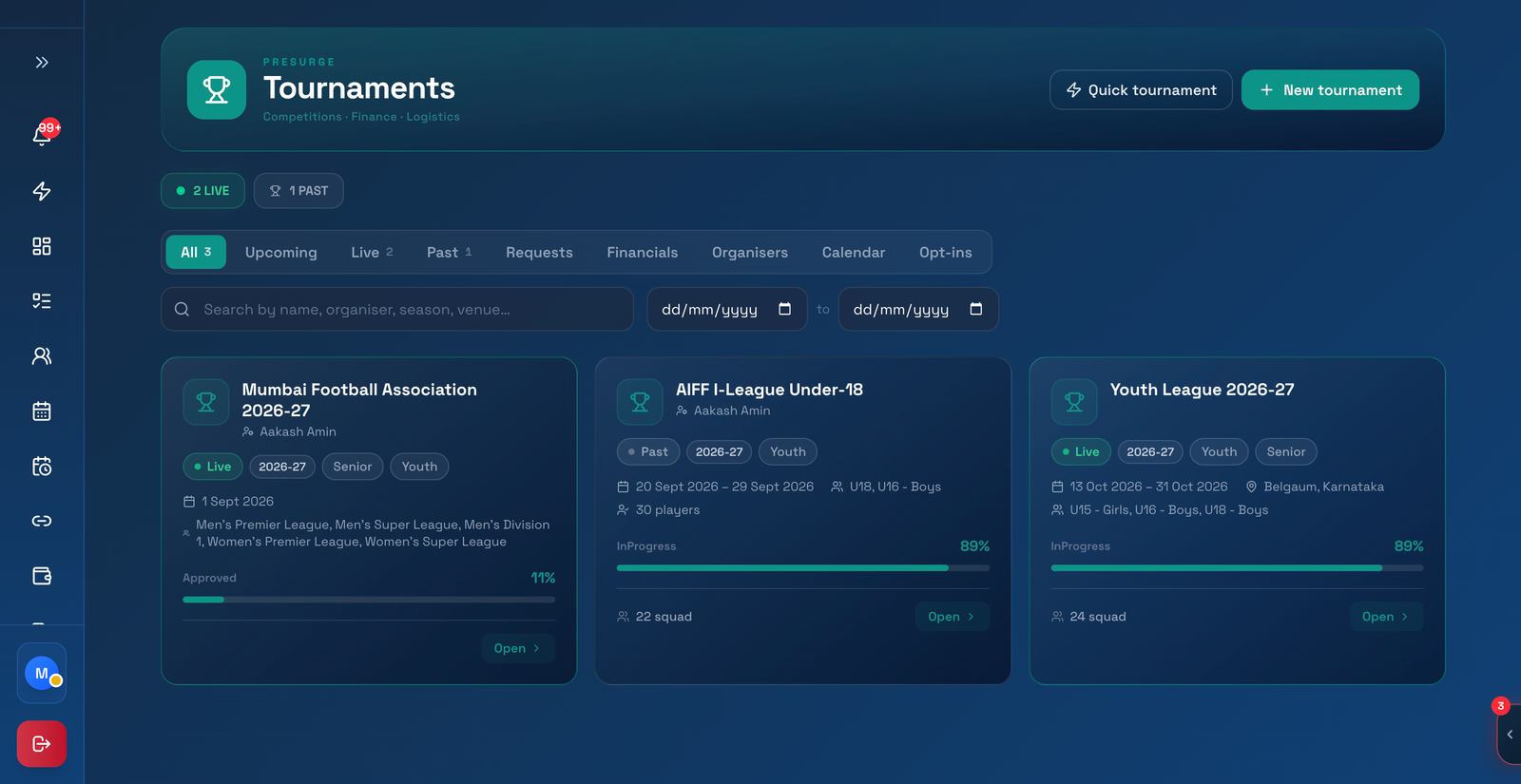Open the Organisers tab
Viewport: 1521px width, 784px height.
click(750, 252)
